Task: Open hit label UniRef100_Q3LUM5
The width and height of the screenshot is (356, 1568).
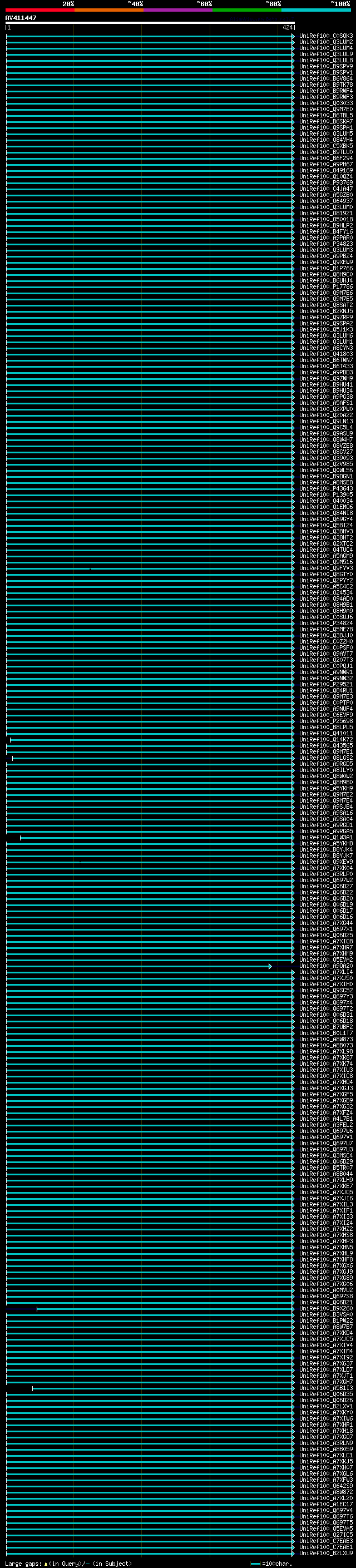Action: click(326, 134)
